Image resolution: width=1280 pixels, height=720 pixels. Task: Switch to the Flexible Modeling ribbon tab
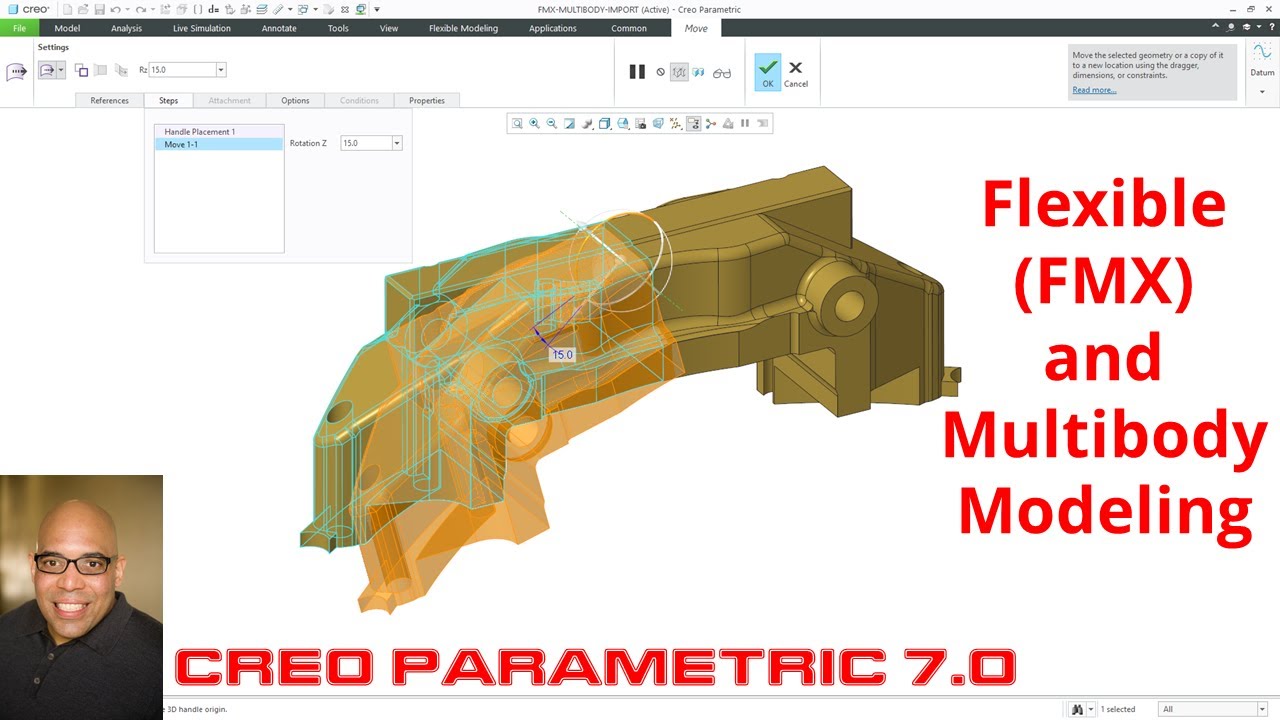point(463,28)
